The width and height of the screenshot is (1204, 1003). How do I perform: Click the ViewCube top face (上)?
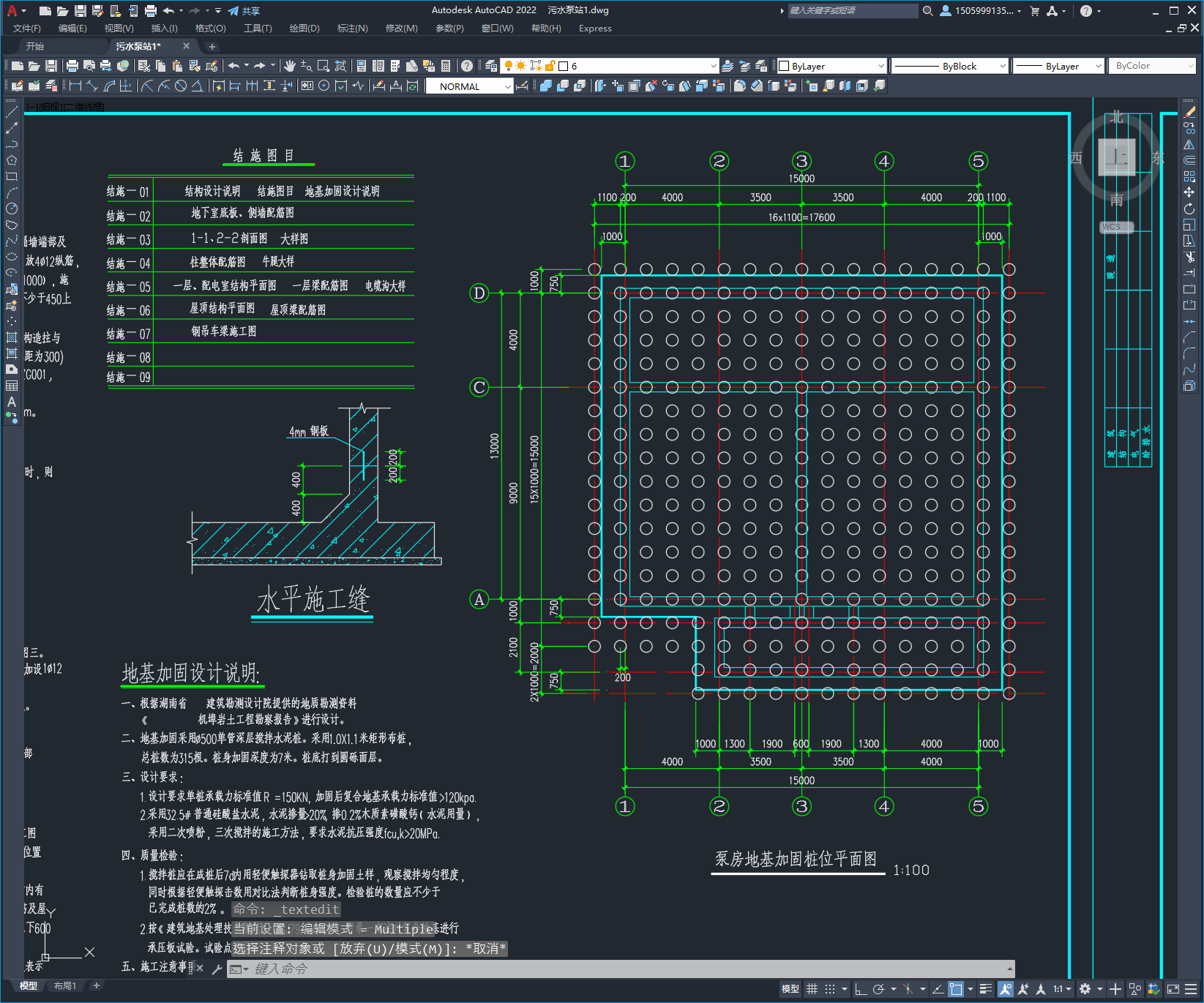1117,157
